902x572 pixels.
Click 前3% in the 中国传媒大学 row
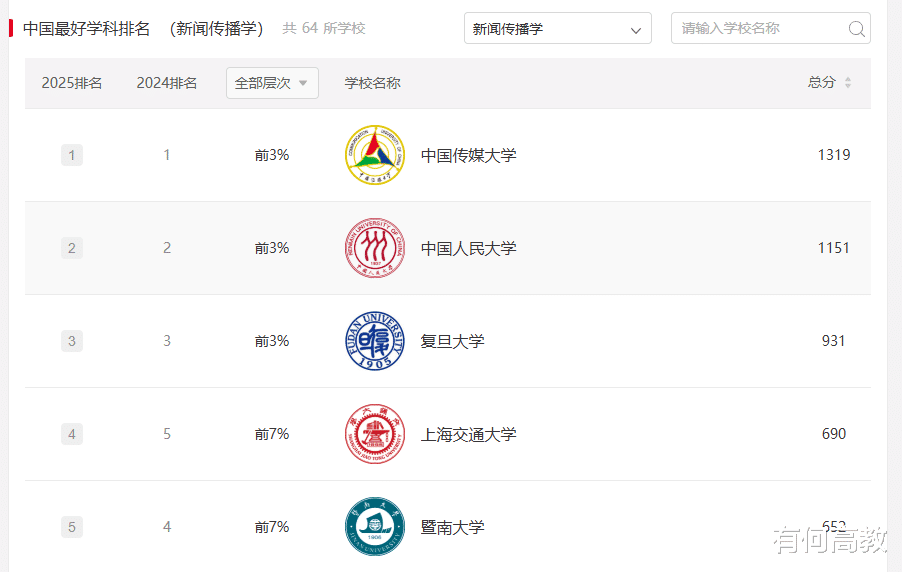pos(272,155)
